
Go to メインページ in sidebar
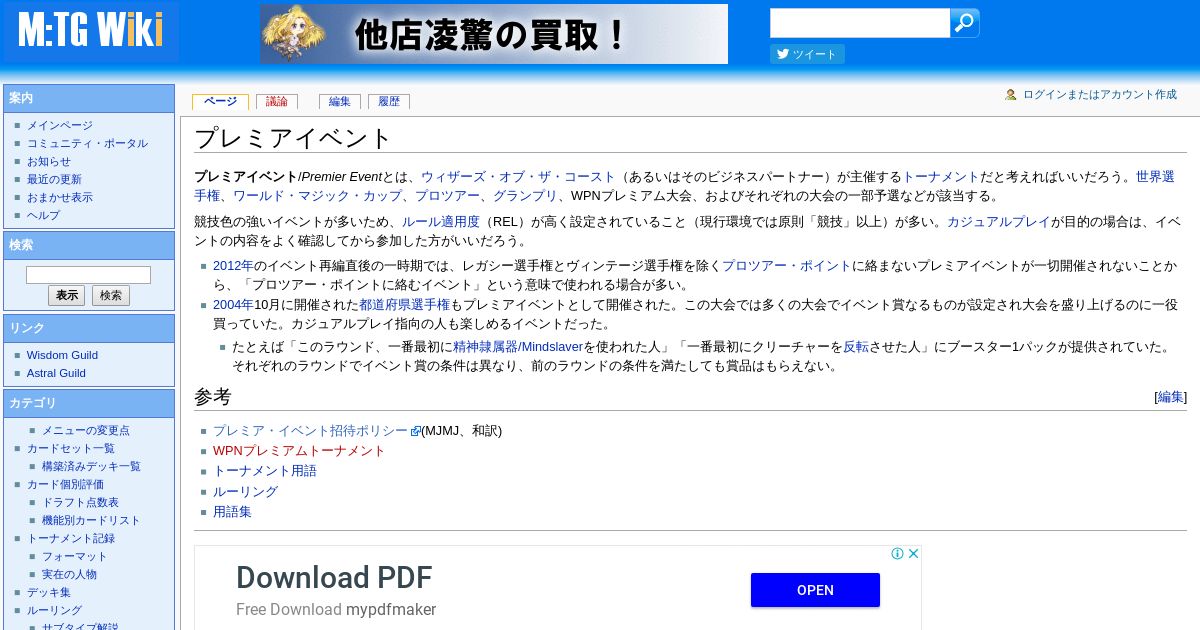tap(60, 125)
